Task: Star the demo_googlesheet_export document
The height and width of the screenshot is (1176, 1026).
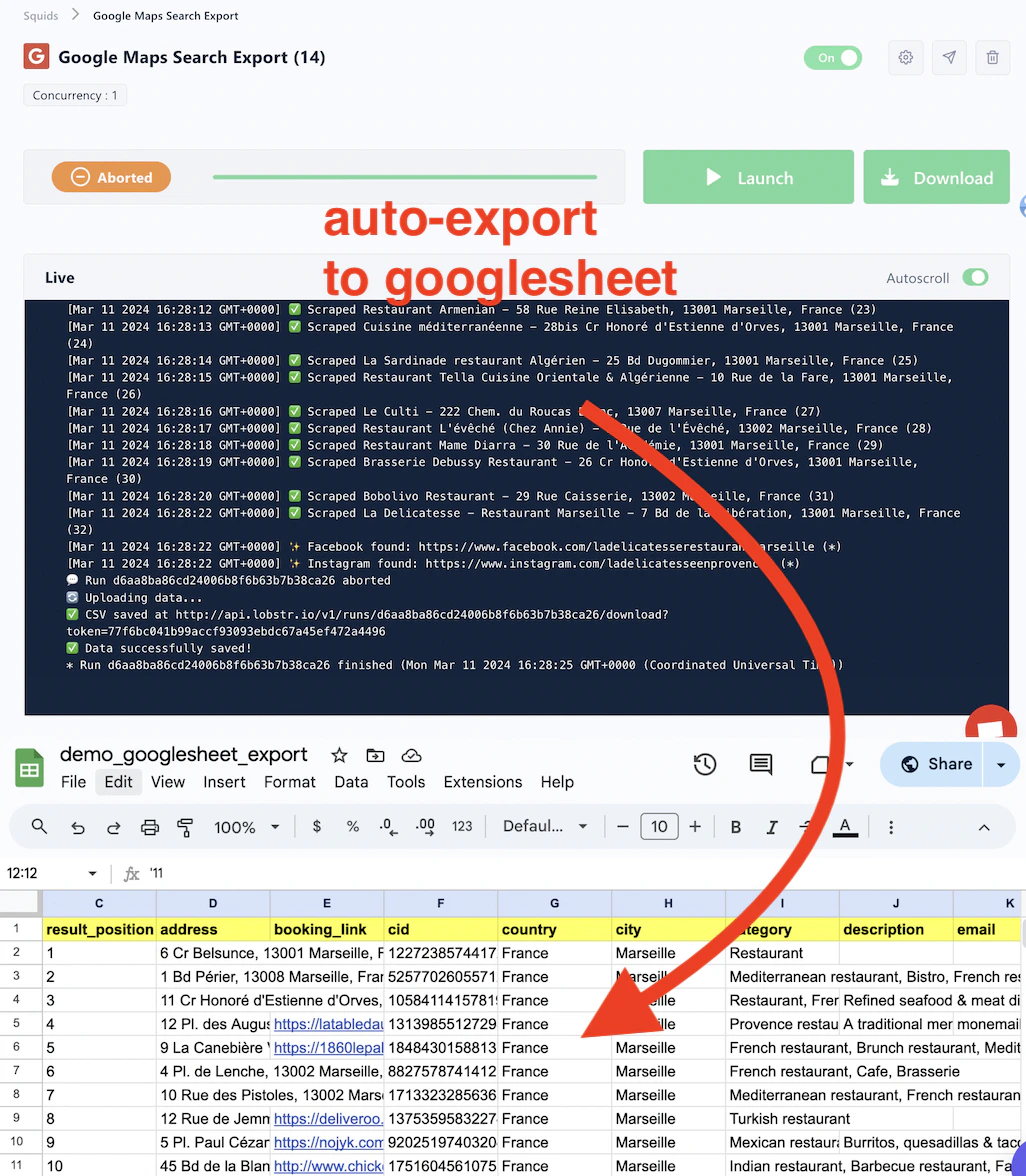Action: point(339,755)
